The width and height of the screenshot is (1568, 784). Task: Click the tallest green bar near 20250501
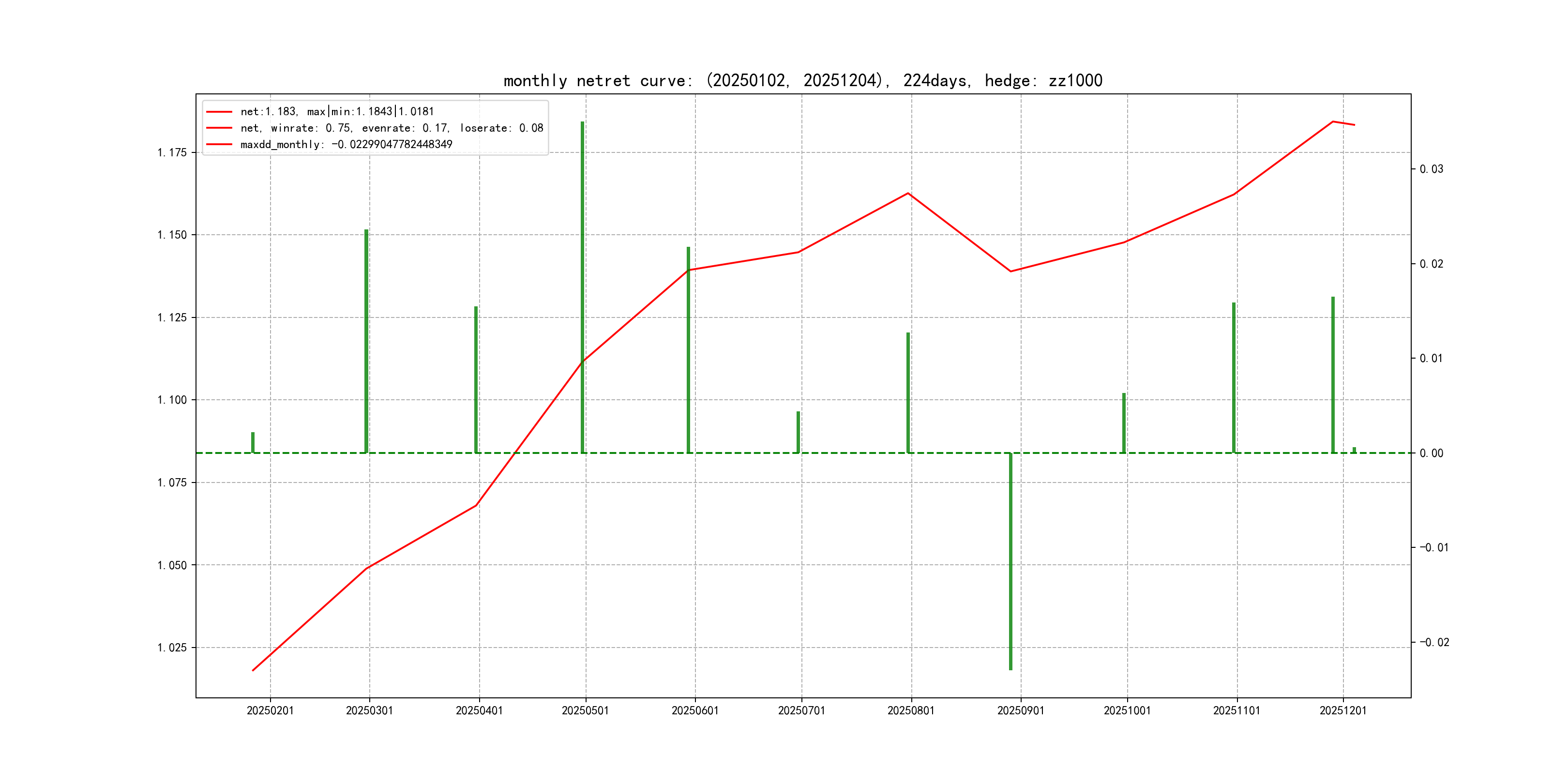[x=583, y=243]
